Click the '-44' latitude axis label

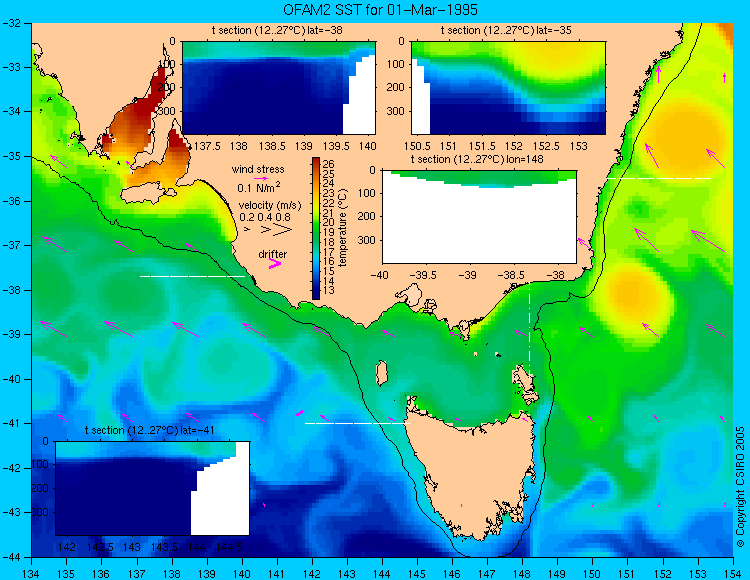pos(11,557)
